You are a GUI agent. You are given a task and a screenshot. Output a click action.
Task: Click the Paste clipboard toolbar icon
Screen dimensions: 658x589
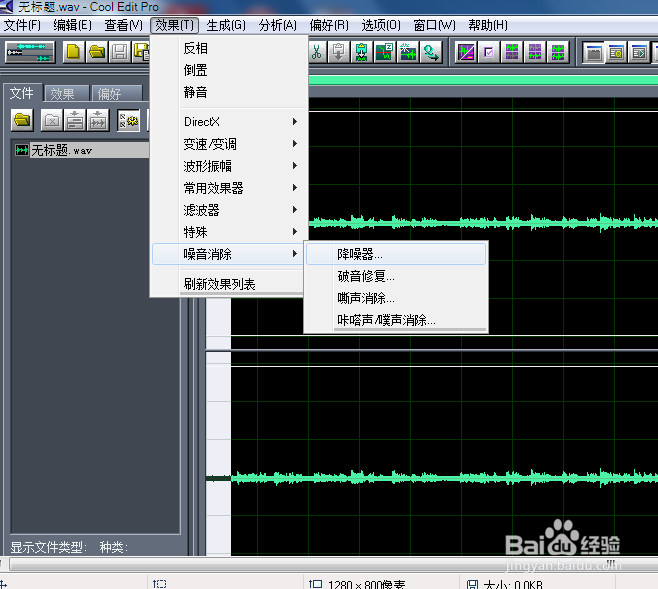click(x=339, y=52)
